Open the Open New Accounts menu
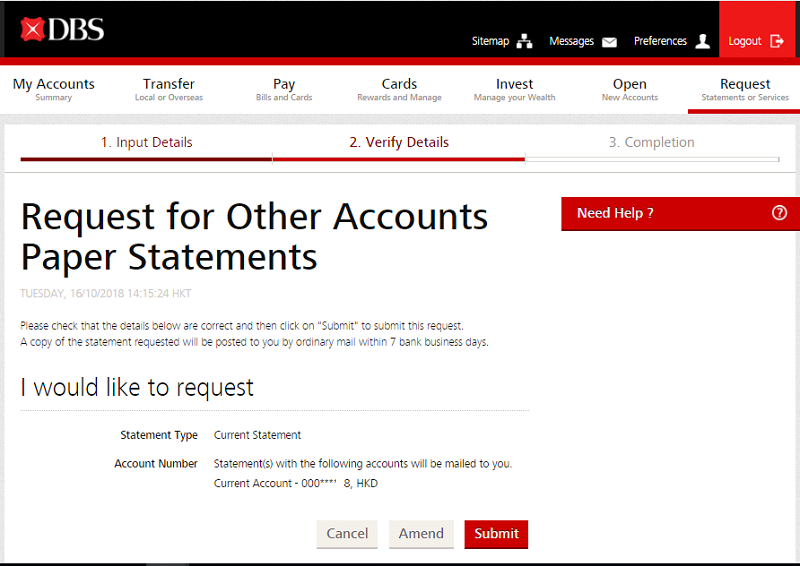 click(x=630, y=89)
